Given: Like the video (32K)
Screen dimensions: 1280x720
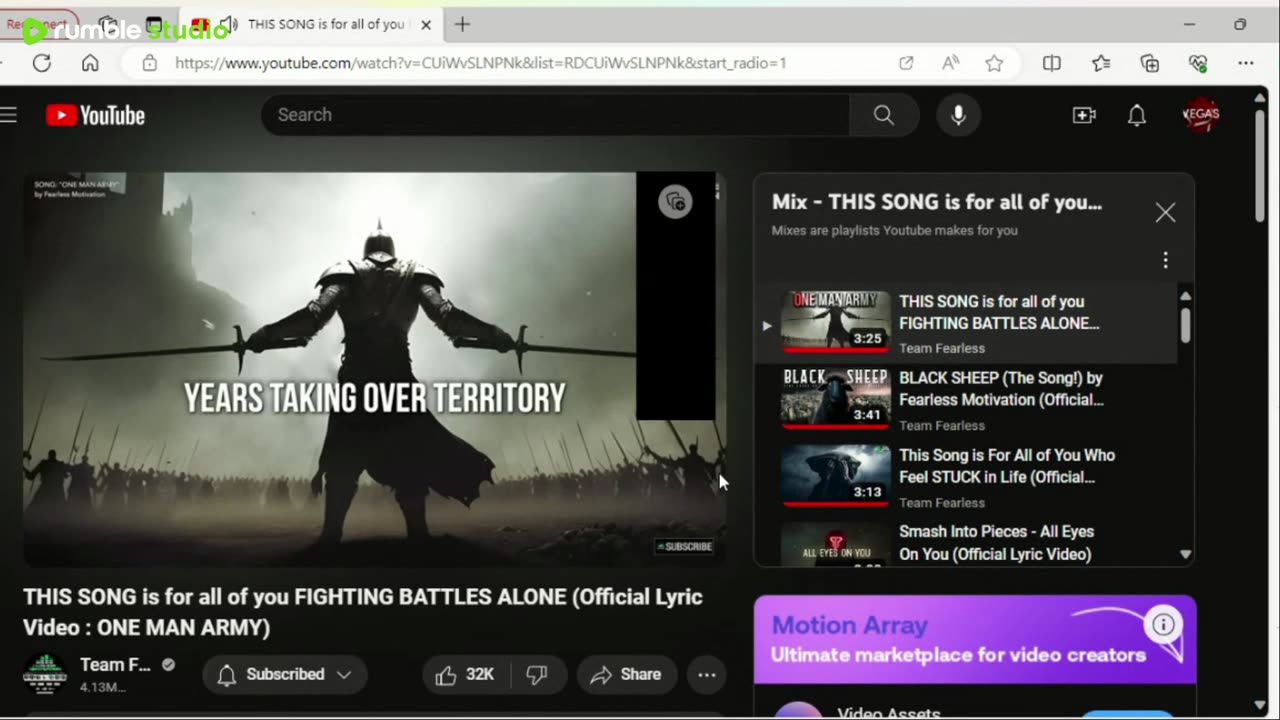Looking at the screenshot, I should coord(465,675).
